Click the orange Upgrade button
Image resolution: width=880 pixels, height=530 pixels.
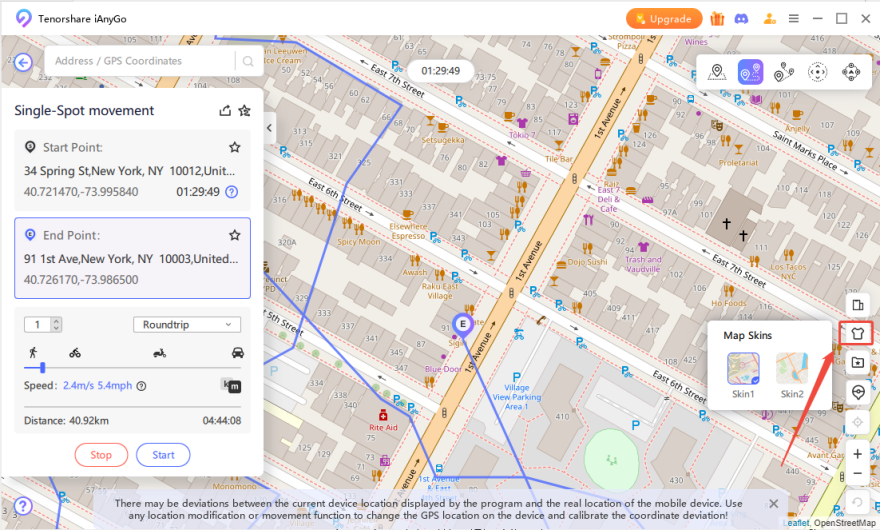pyautogui.click(x=662, y=18)
